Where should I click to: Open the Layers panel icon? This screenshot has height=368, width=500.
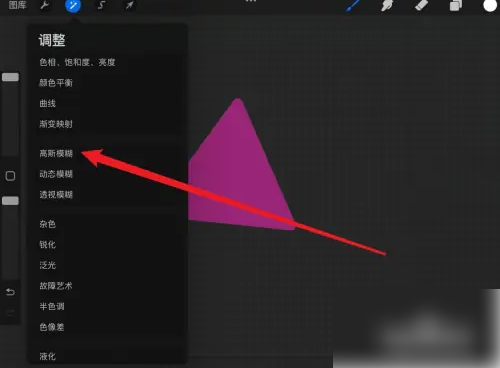[455, 5]
